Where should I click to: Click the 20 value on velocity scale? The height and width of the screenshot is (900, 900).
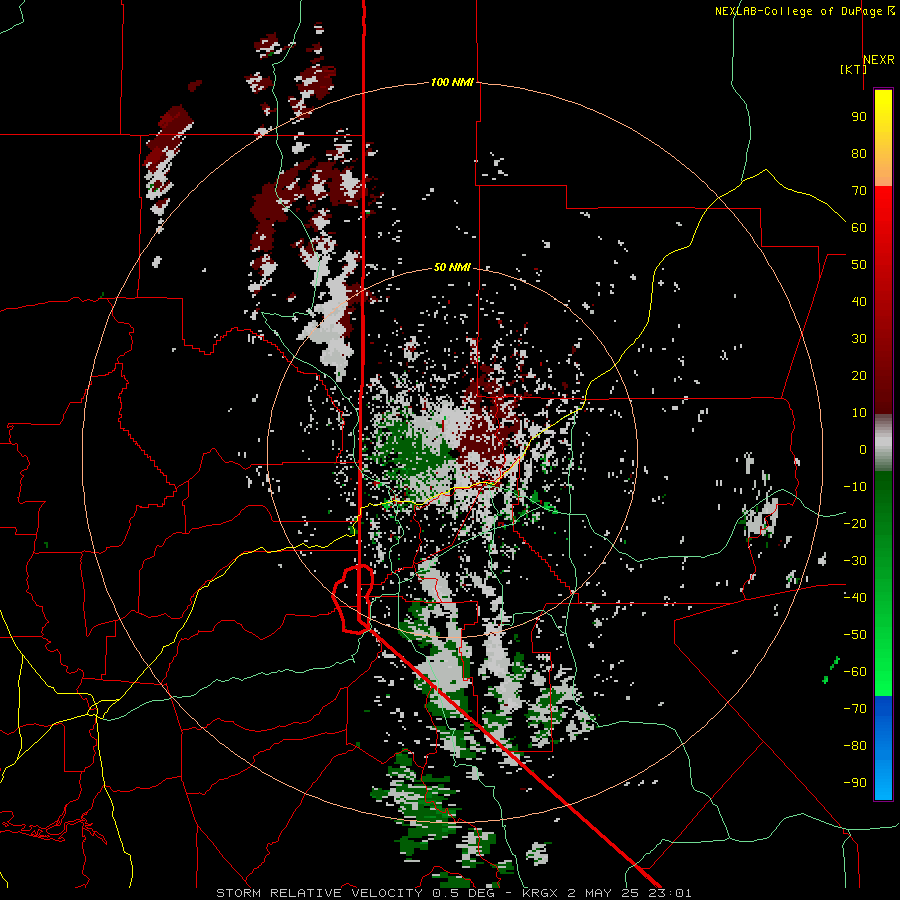[859, 375]
